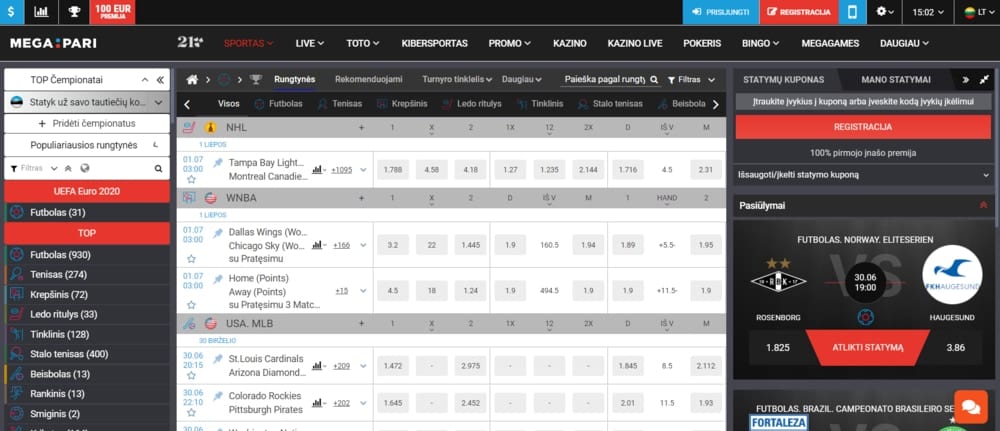1000x431 pixels.
Task: Open the Sportas menu
Action: tap(248, 43)
